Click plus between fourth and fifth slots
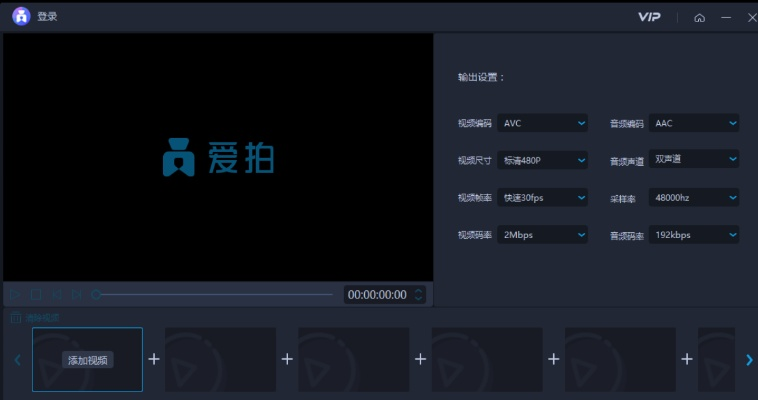The image size is (758, 400). coord(554,359)
